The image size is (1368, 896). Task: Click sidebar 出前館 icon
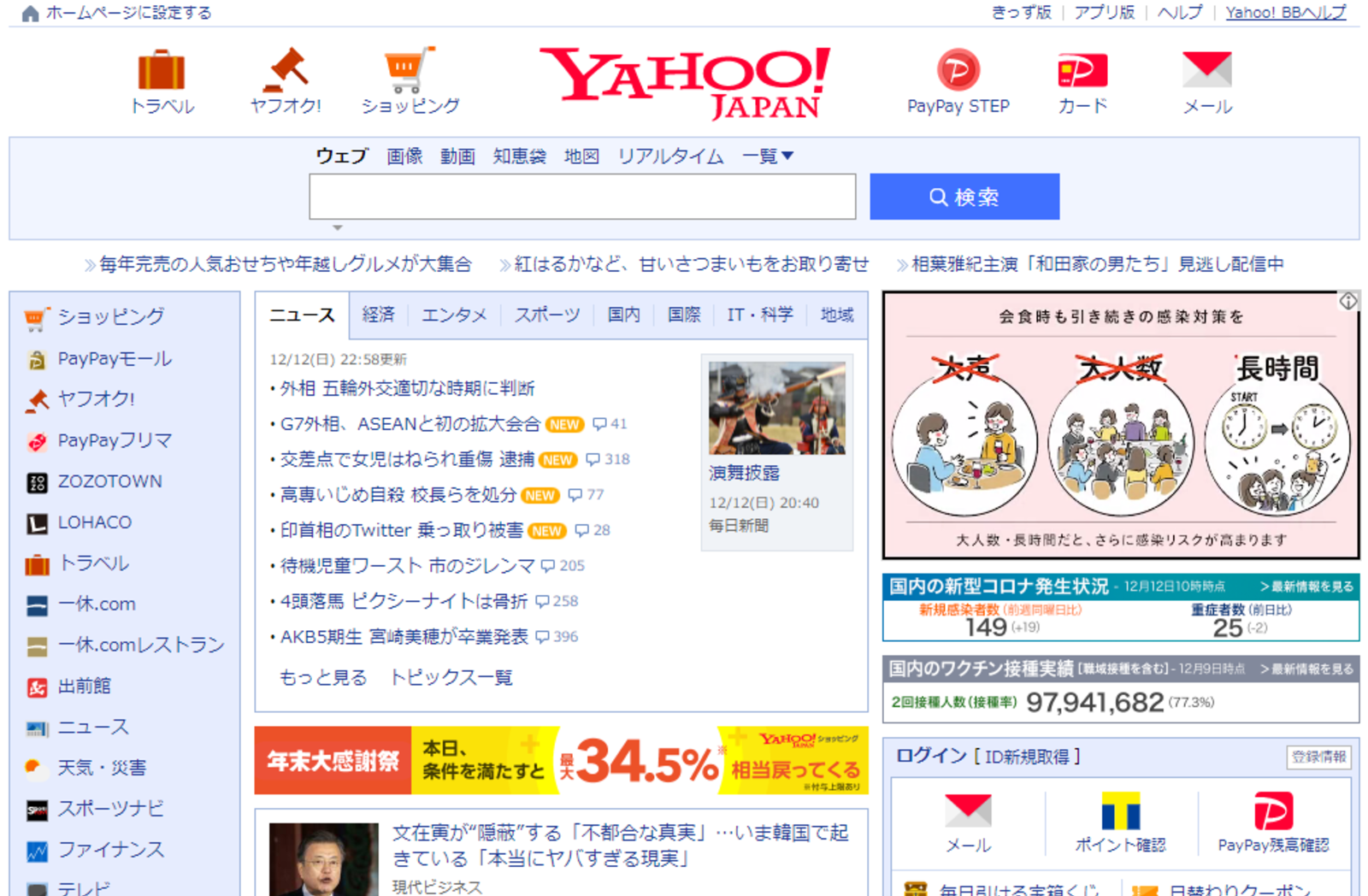click(37, 687)
